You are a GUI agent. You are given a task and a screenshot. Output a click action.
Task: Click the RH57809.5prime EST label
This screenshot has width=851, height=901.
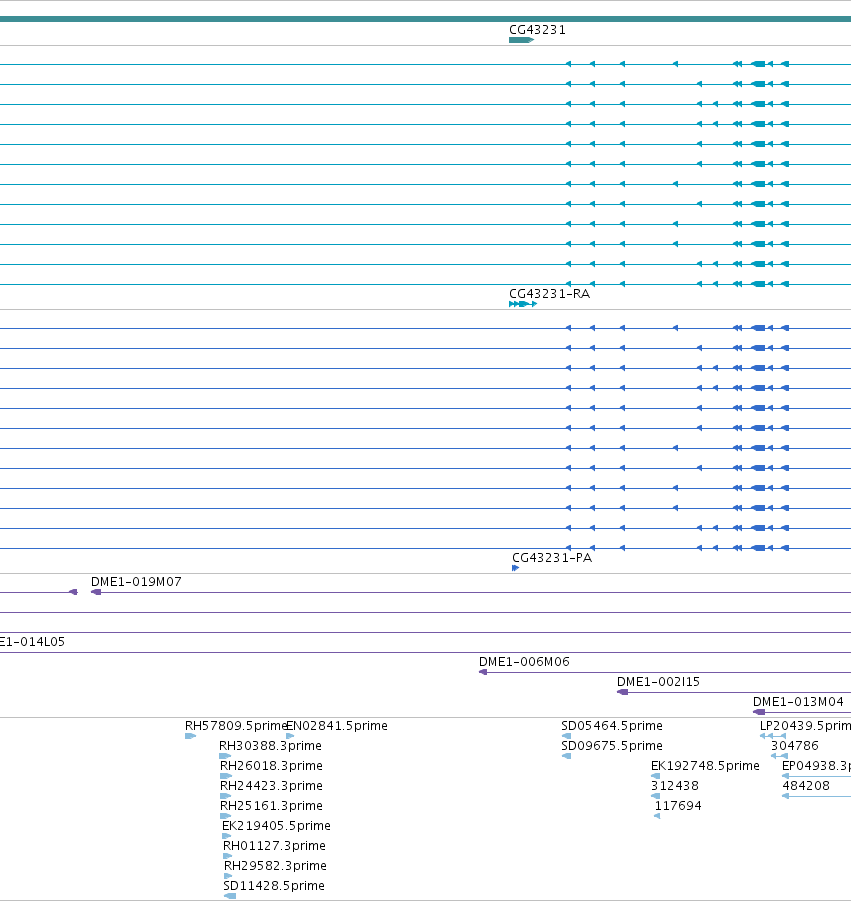236,726
